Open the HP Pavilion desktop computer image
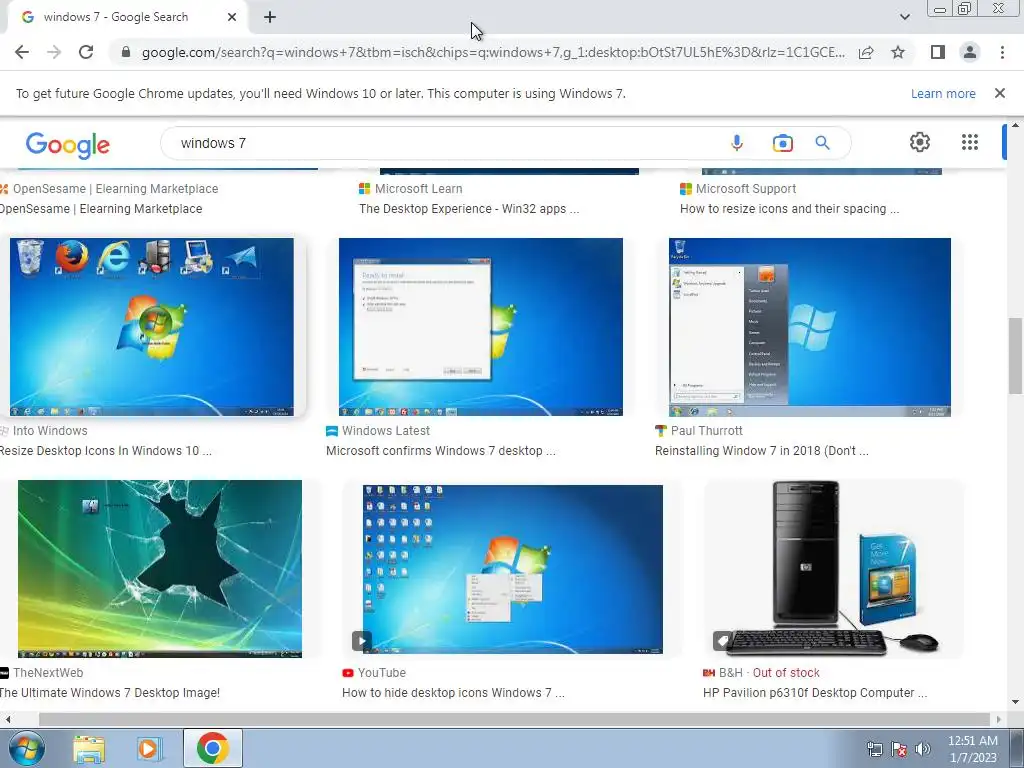This screenshot has width=1024, height=768. (833, 568)
